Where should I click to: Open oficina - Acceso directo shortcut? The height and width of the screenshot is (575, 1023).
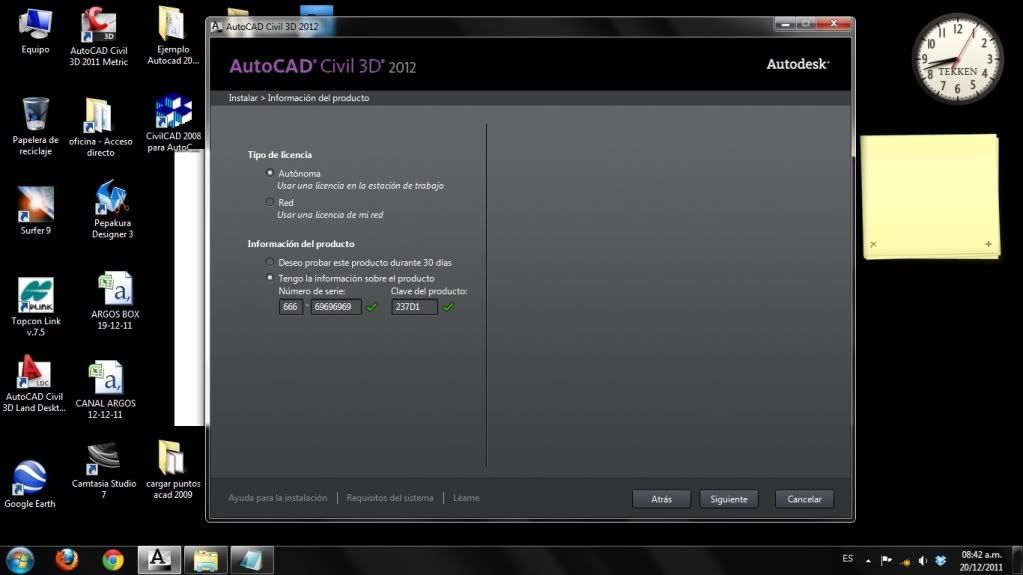click(100, 127)
